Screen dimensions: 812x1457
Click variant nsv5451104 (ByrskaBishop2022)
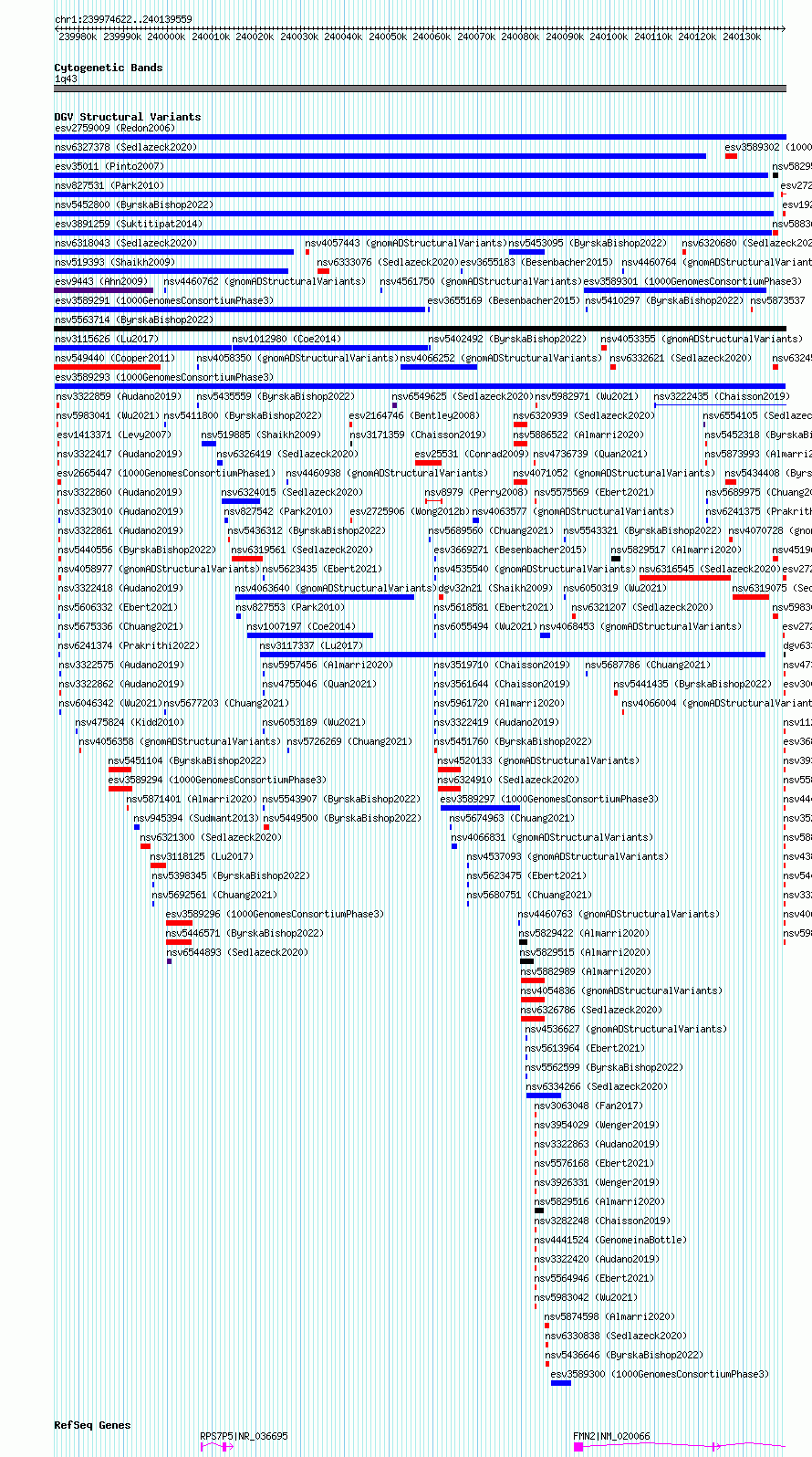(x=120, y=770)
